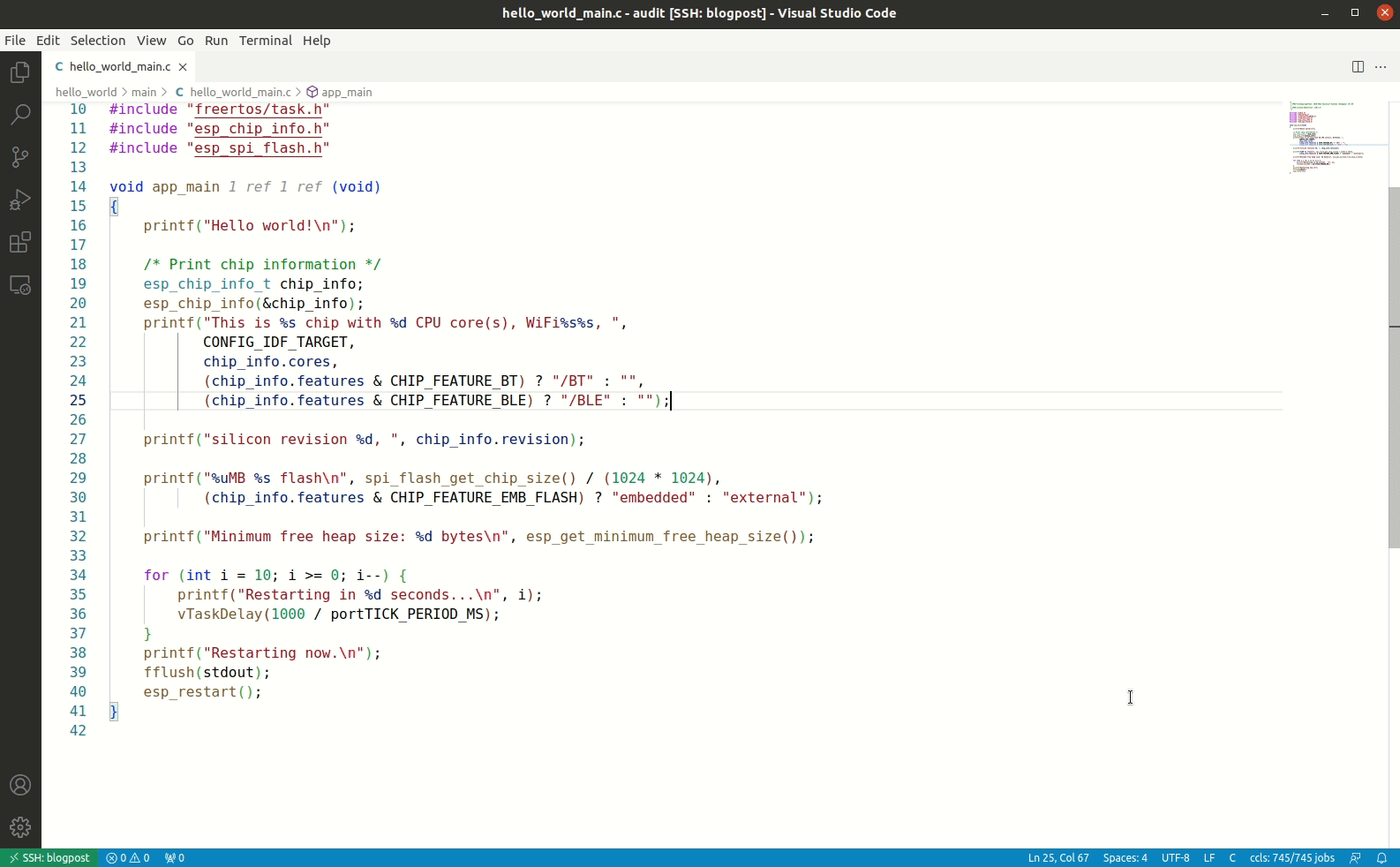Click on "esp_chip_info.h" include path
1400x867 pixels.
(259, 129)
